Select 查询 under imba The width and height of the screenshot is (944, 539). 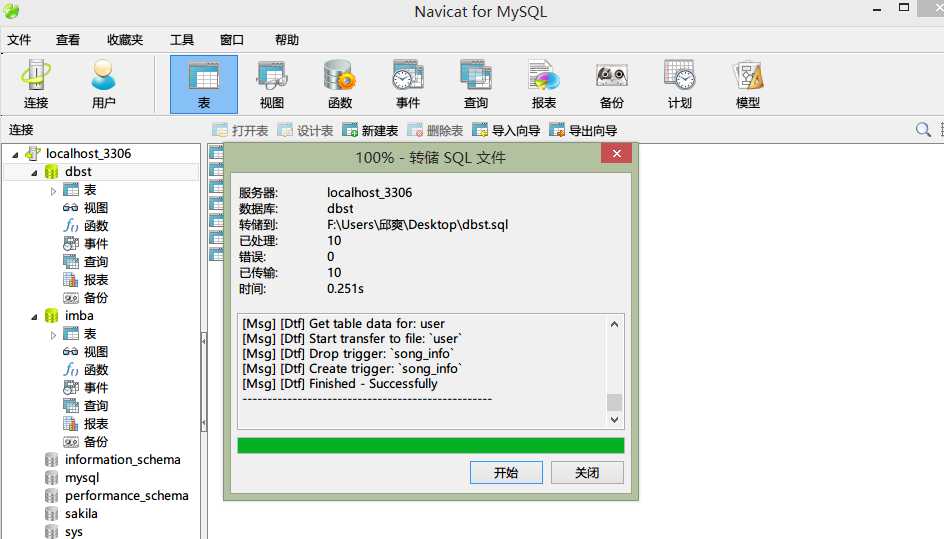[96, 406]
